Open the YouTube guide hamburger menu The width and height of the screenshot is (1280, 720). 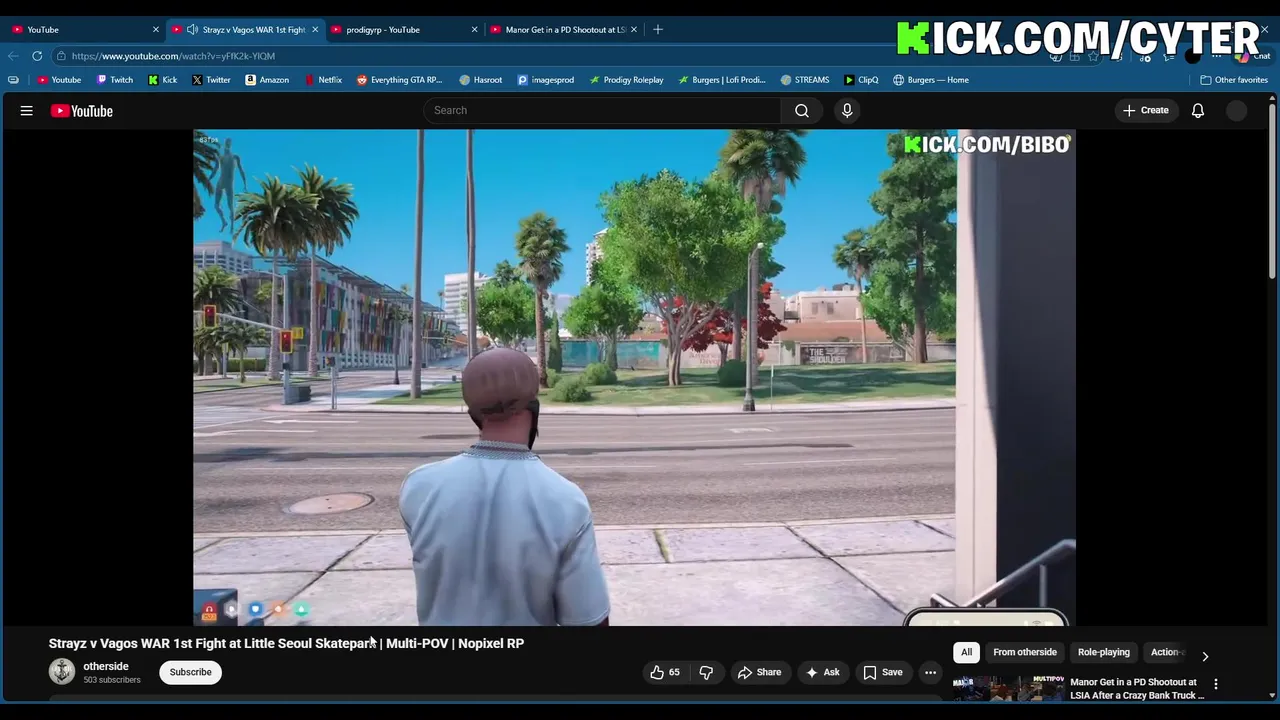pos(27,111)
